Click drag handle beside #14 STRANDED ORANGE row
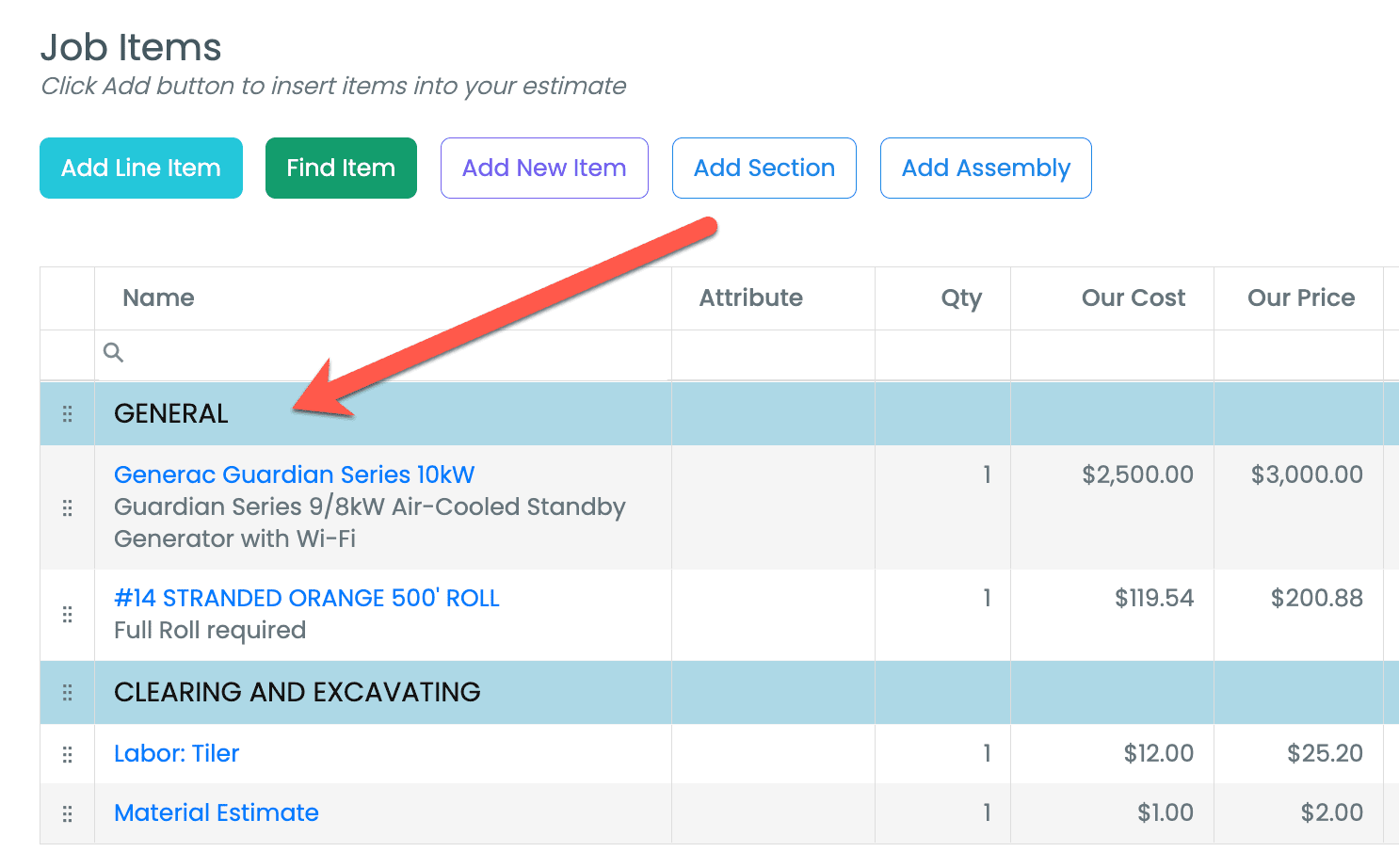 point(67,615)
